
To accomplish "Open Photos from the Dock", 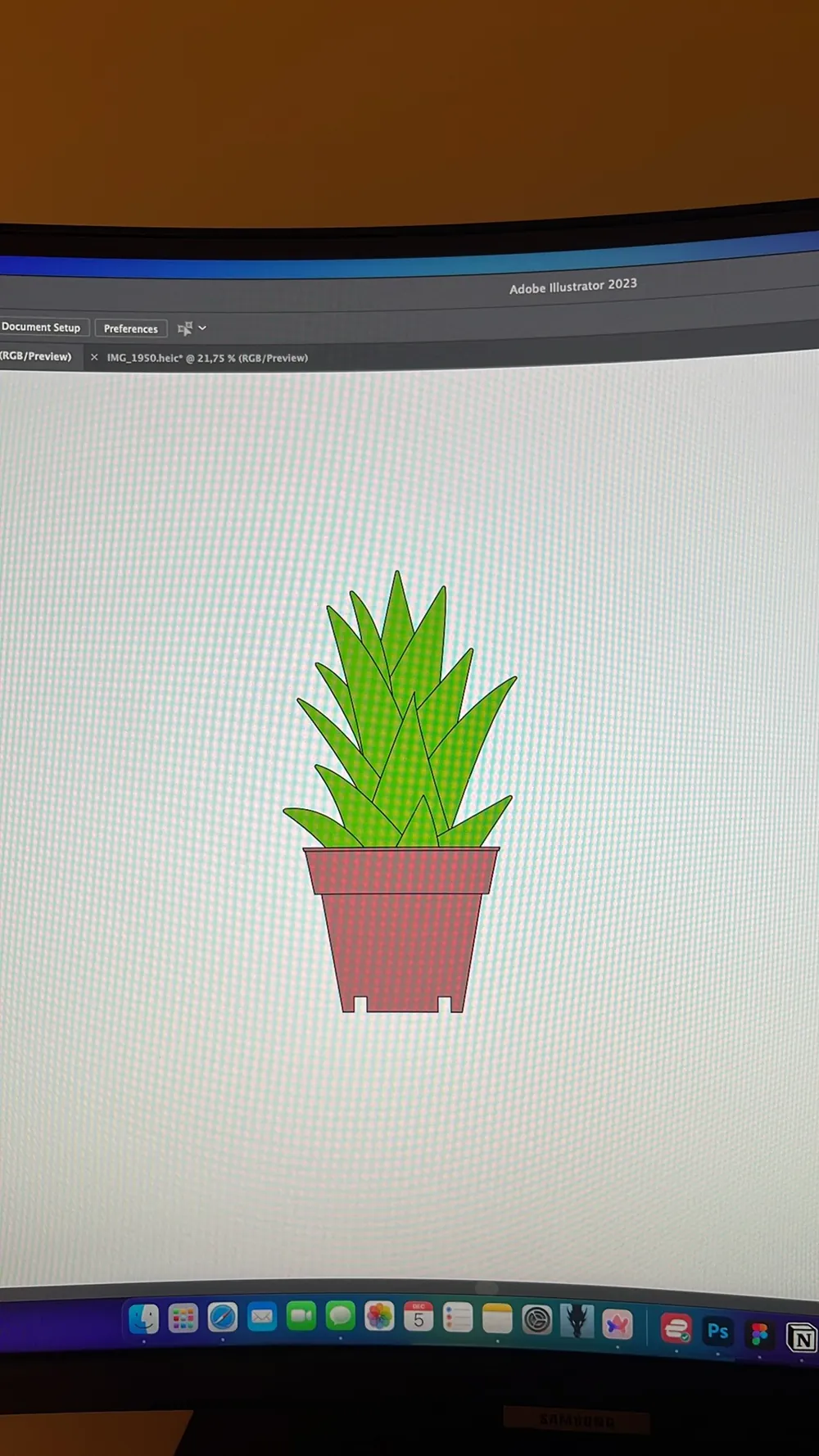I will coord(379,1316).
